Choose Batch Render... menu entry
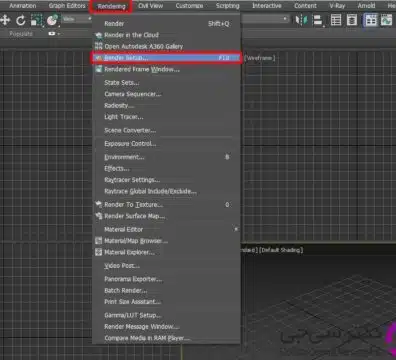 click(x=166, y=290)
